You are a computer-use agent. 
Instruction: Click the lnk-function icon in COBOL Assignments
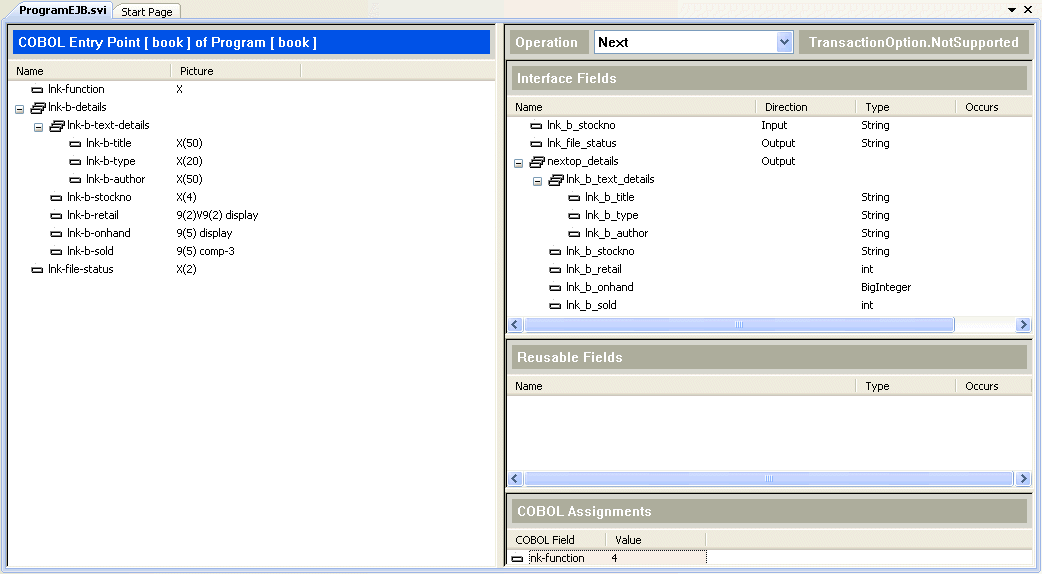point(517,559)
